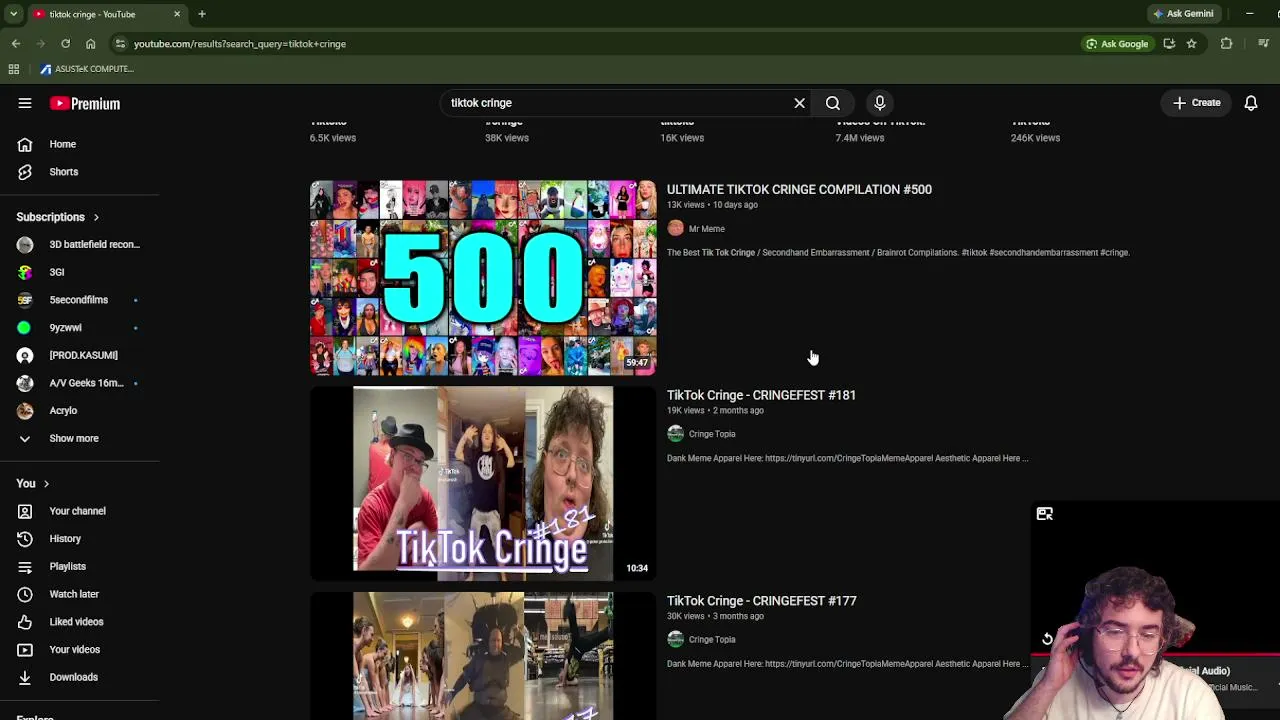Reload the page
1280x720 pixels.
[66, 44]
